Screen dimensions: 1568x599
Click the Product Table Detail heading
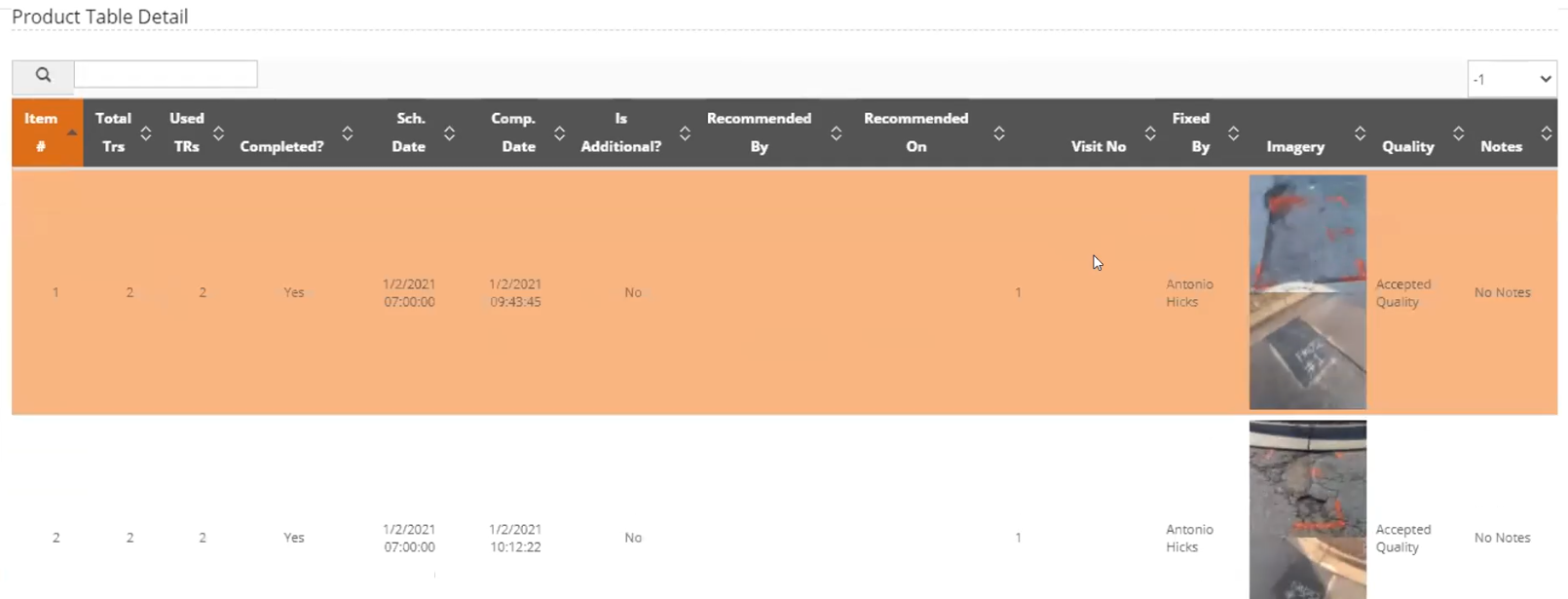click(x=100, y=17)
